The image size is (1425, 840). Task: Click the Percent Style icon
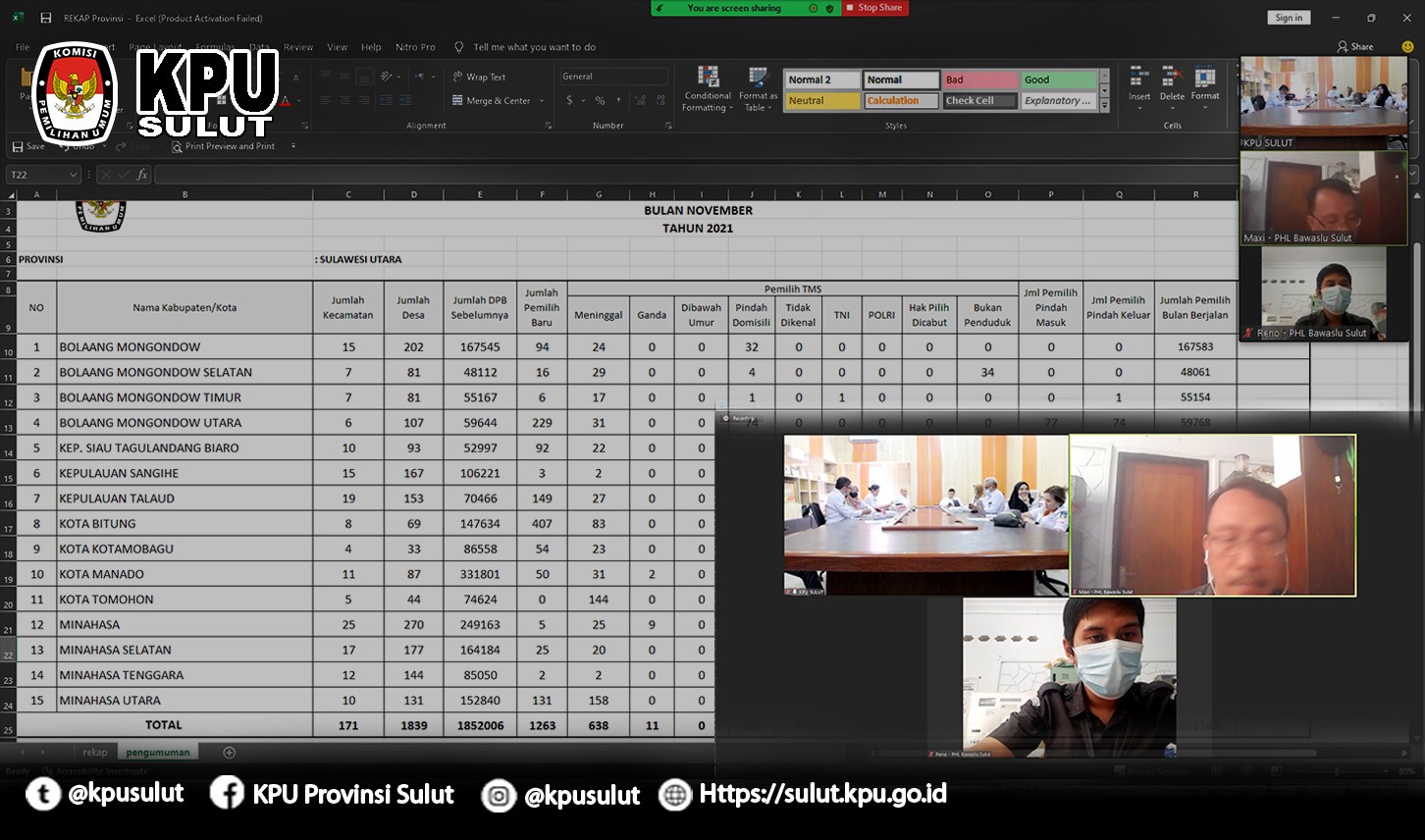click(600, 100)
